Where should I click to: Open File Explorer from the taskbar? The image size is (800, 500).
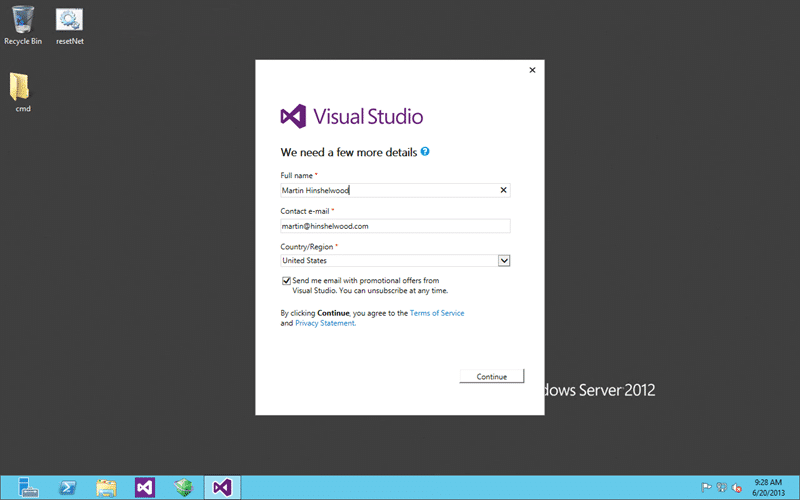106,488
